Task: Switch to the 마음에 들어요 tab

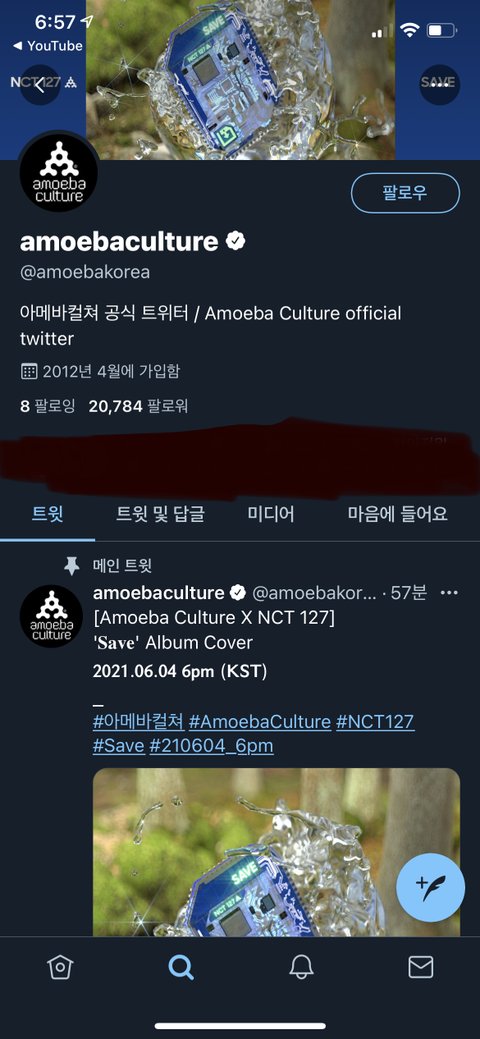Action: click(x=398, y=514)
